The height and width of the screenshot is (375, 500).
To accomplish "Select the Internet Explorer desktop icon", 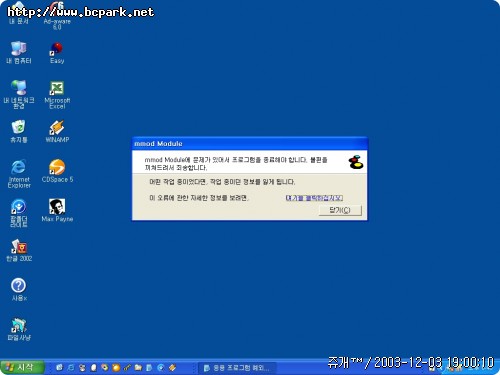I will pyautogui.click(x=19, y=174).
